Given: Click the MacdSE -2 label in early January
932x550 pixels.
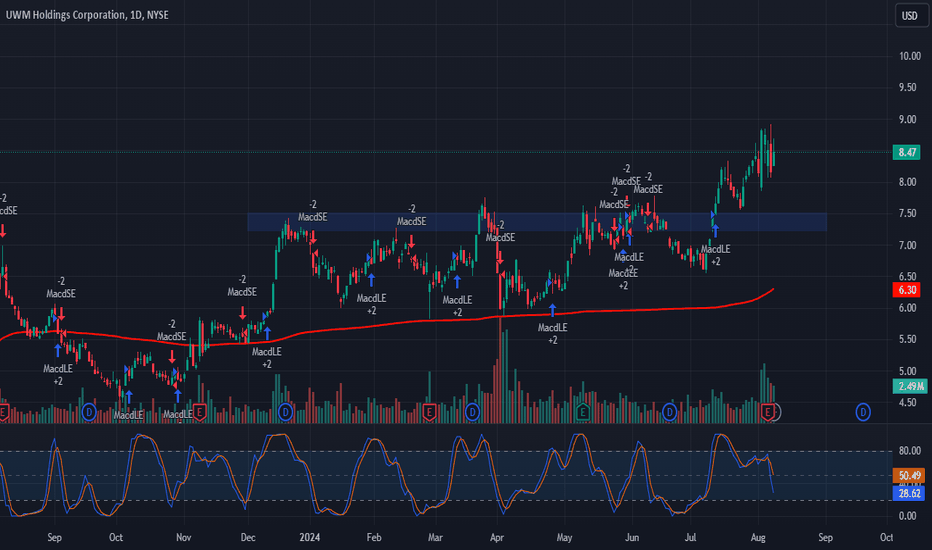Looking at the screenshot, I should [x=313, y=211].
